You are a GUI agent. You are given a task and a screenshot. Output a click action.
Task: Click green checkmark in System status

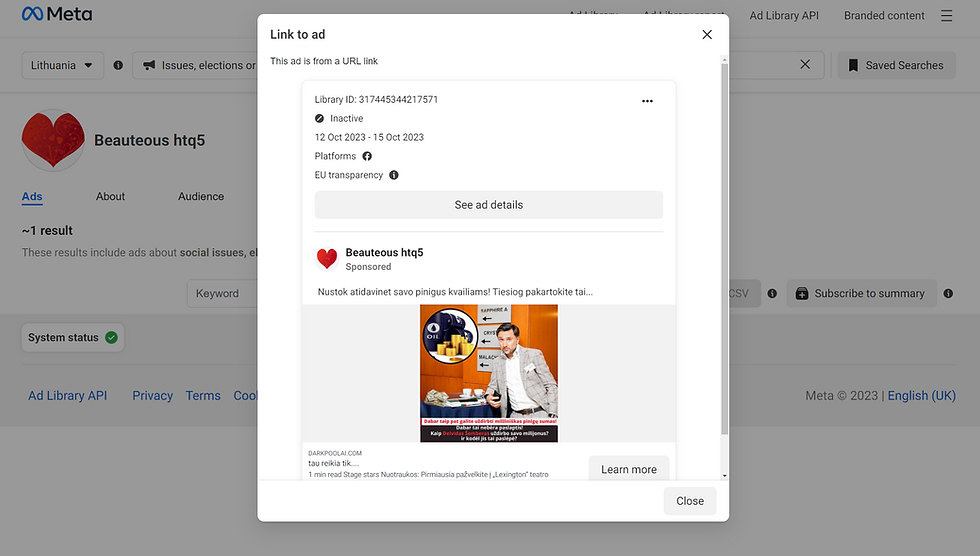(x=111, y=337)
